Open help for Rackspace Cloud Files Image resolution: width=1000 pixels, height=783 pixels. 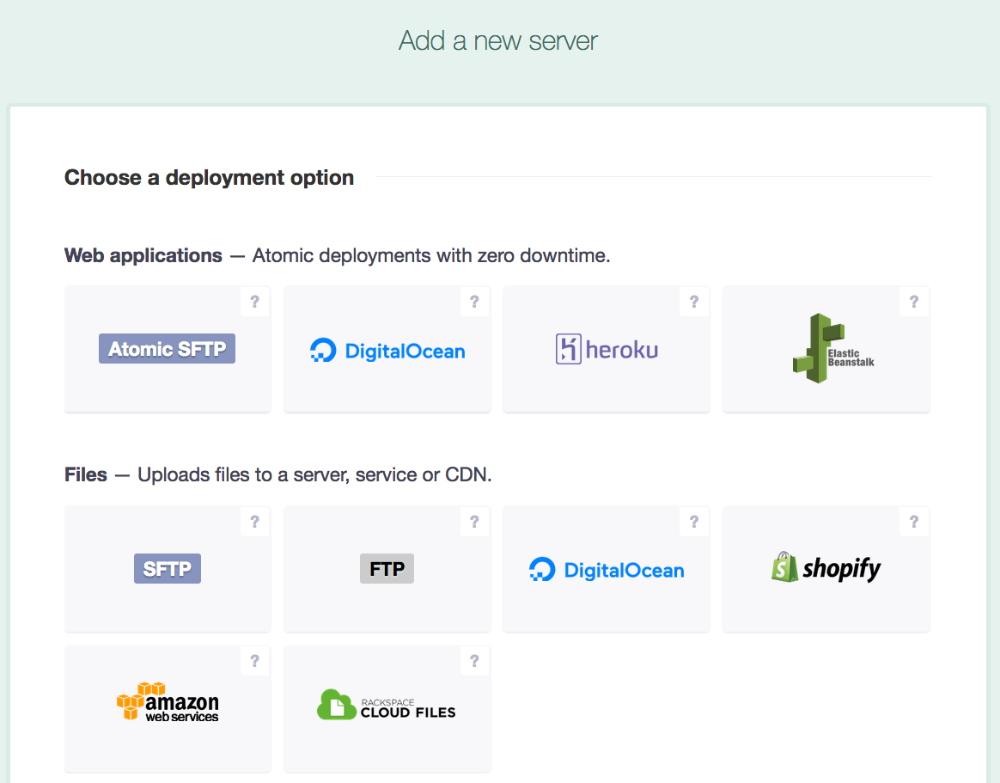click(x=474, y=661)
